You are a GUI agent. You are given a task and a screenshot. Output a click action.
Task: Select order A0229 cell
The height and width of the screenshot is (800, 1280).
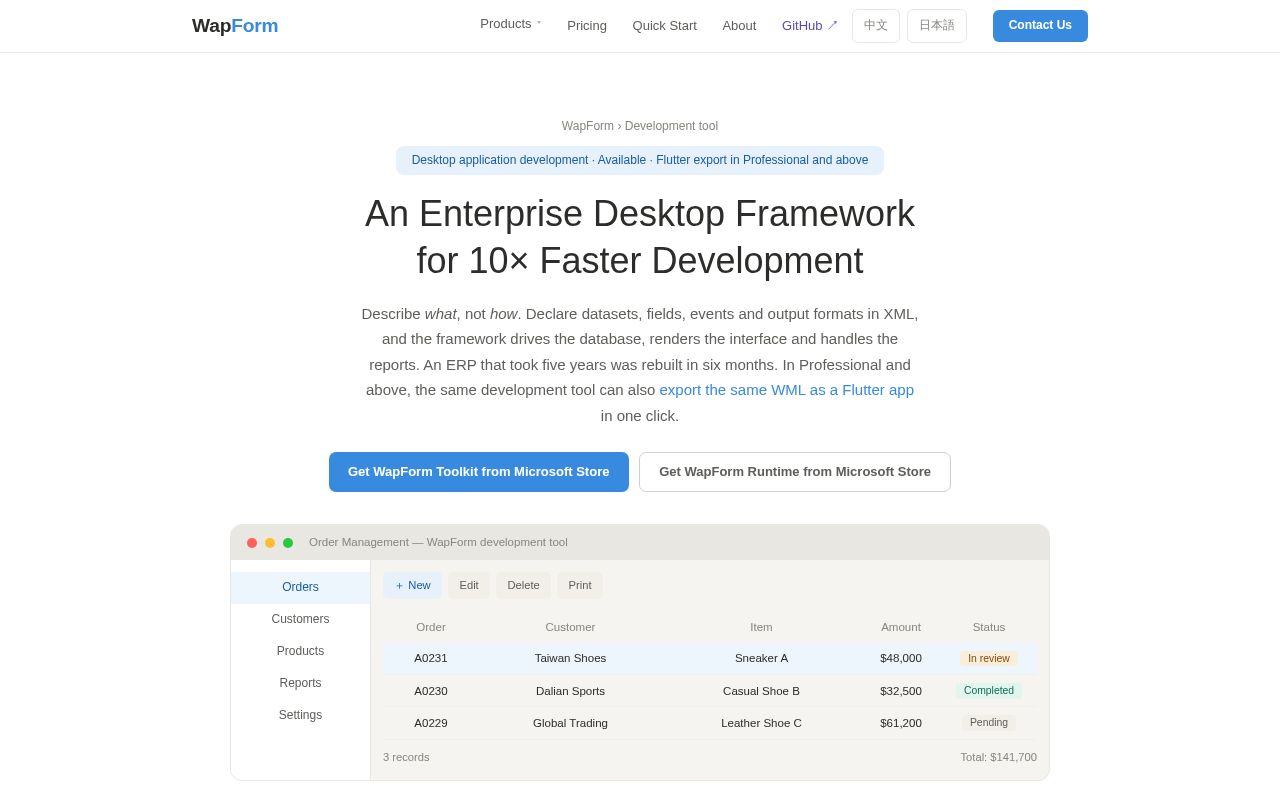coord(431,723)
